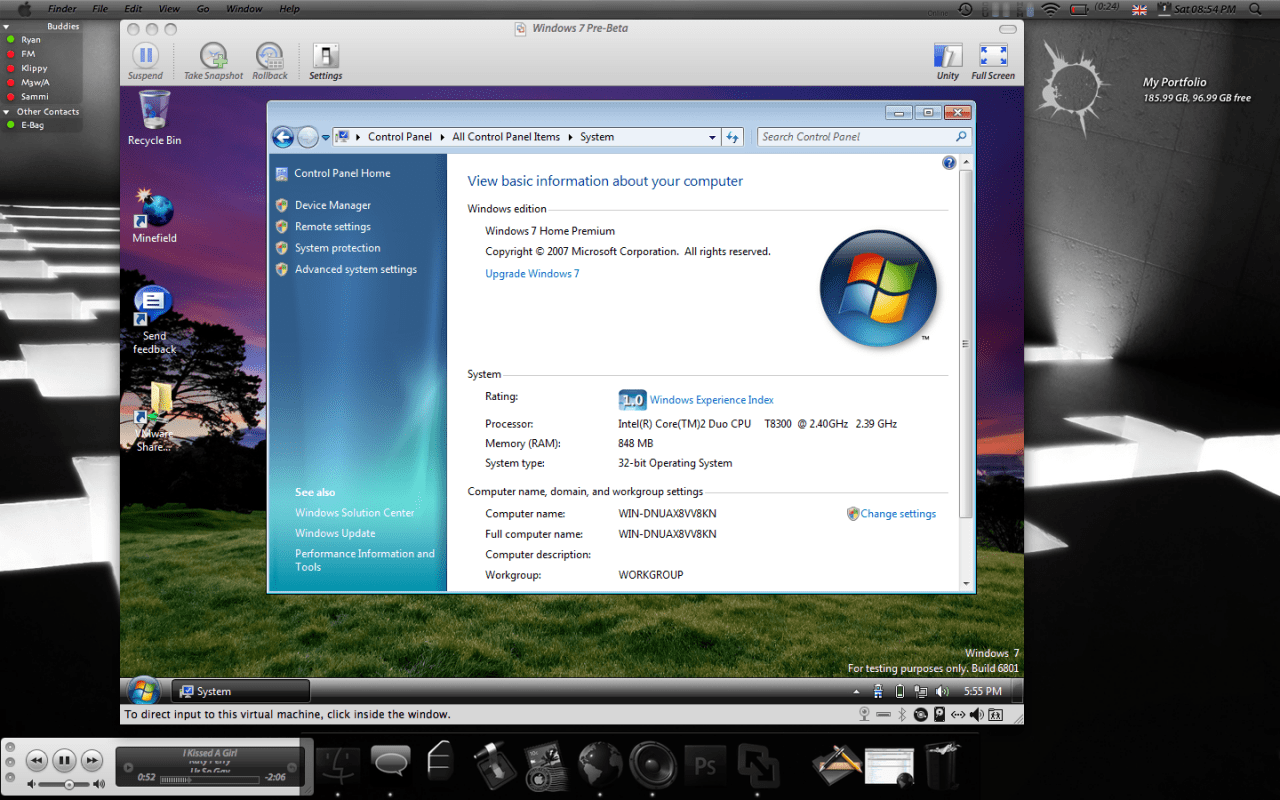Viewport: 1280px width, 800px height.
Task: Click in the Search Control Panel box
Action: pos(864,137)
